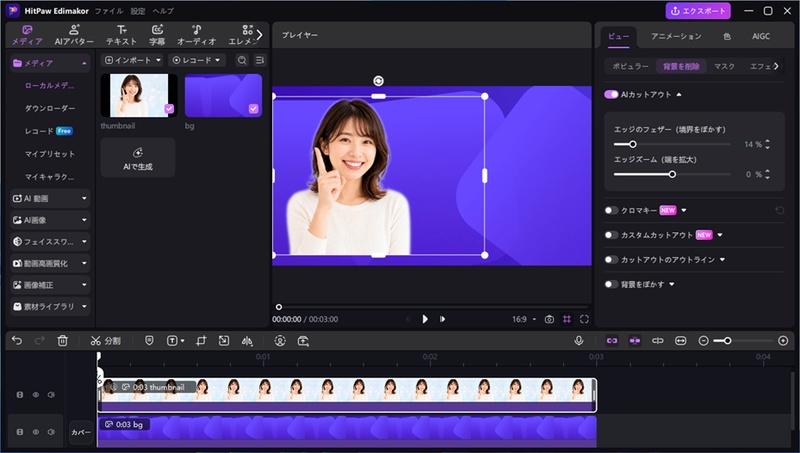Click the fit-timeline width icon
The height and width of the screenshot is (453, 800).
(x=681, y=340)
